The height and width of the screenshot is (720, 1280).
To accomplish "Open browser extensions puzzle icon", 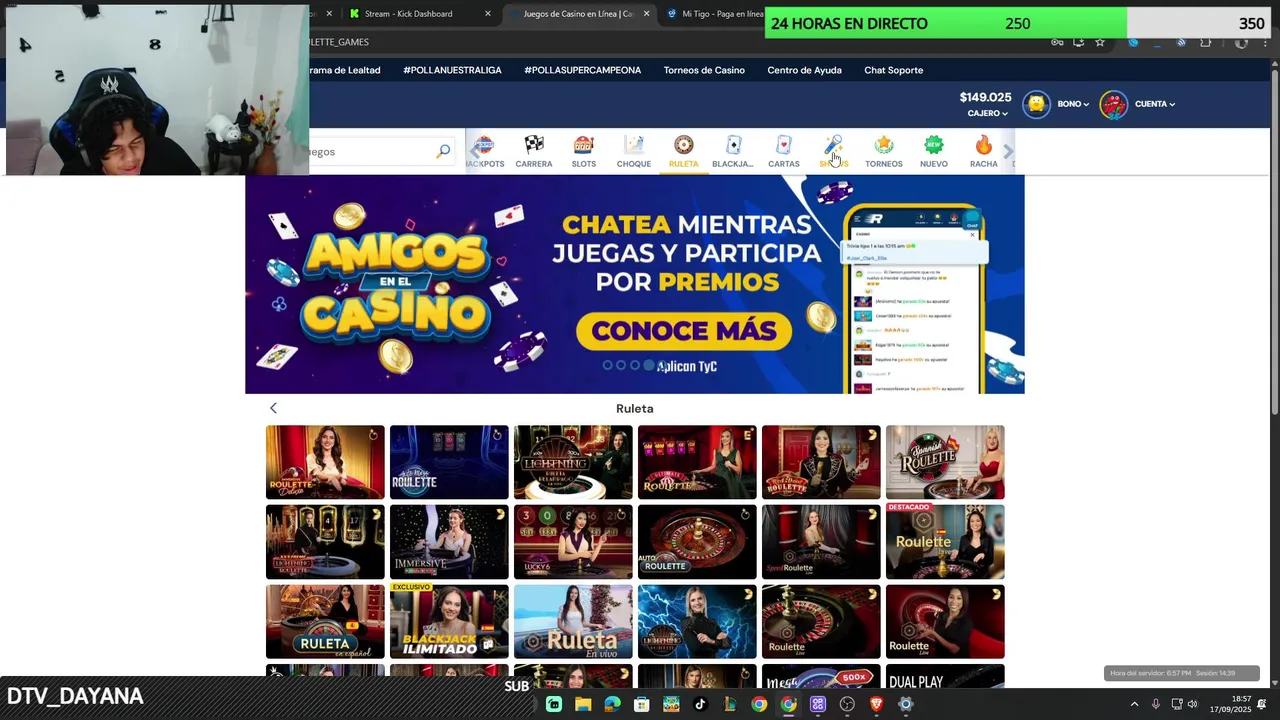I will tap(1205, 42).
